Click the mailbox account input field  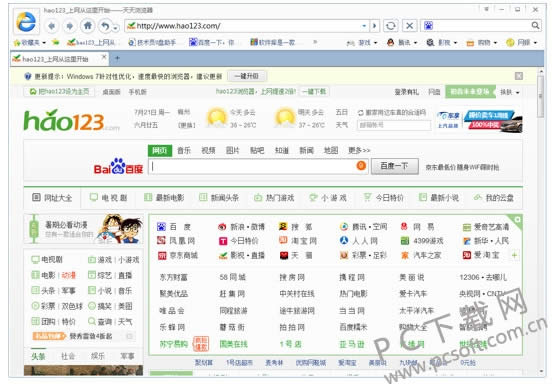coord(394,125)
